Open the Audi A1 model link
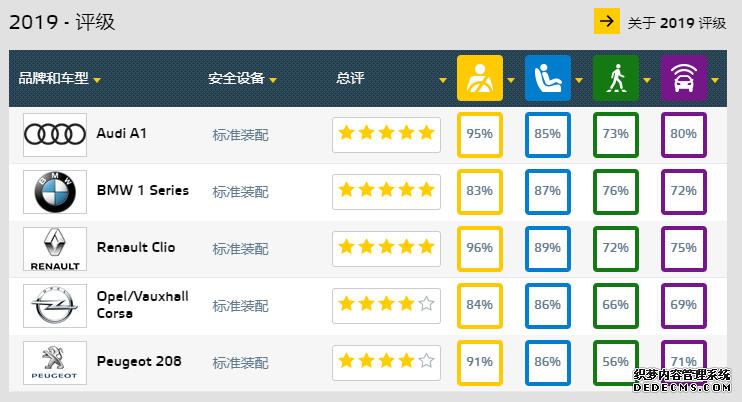Viewport: 742px width, 402px height. pos(122,133)
